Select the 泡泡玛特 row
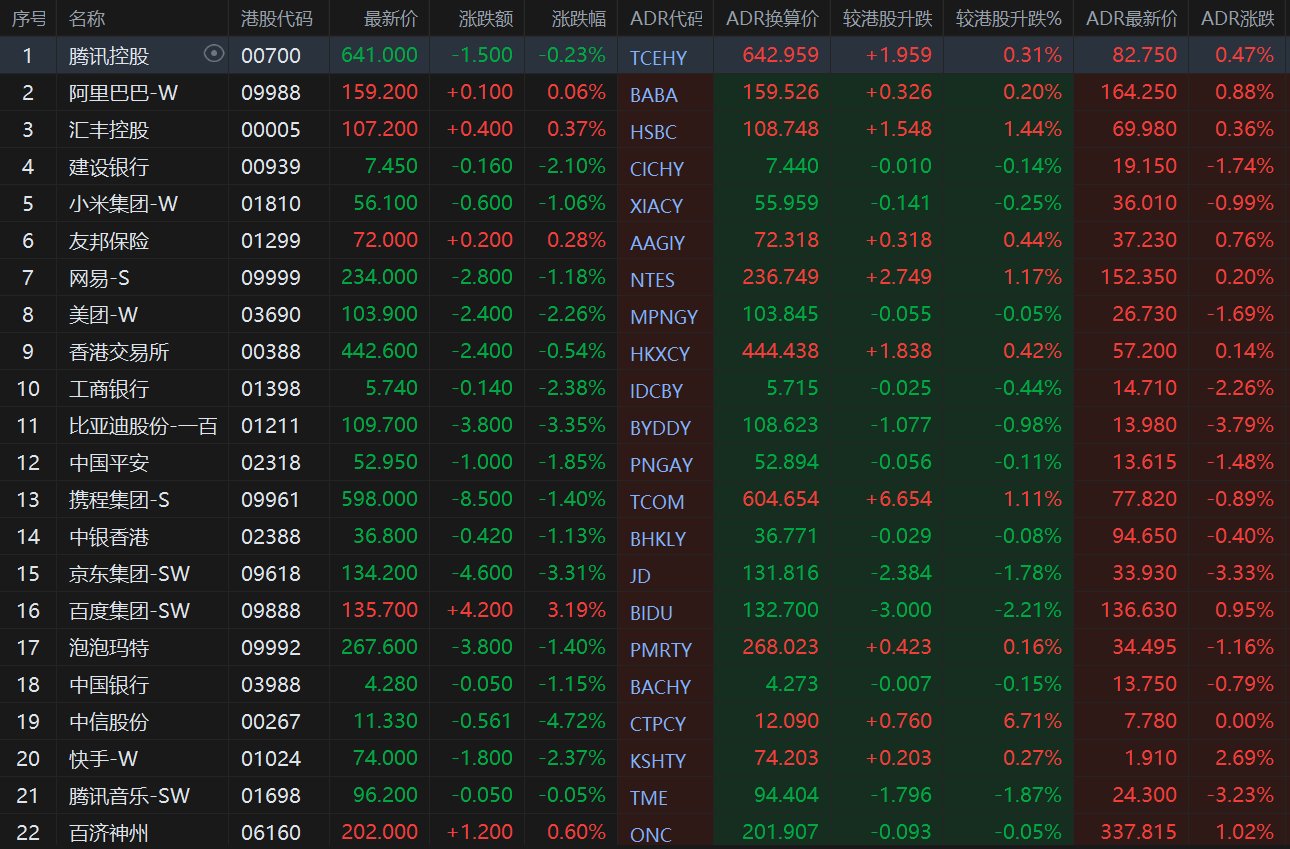The image size is (1290, 849). 109,648
